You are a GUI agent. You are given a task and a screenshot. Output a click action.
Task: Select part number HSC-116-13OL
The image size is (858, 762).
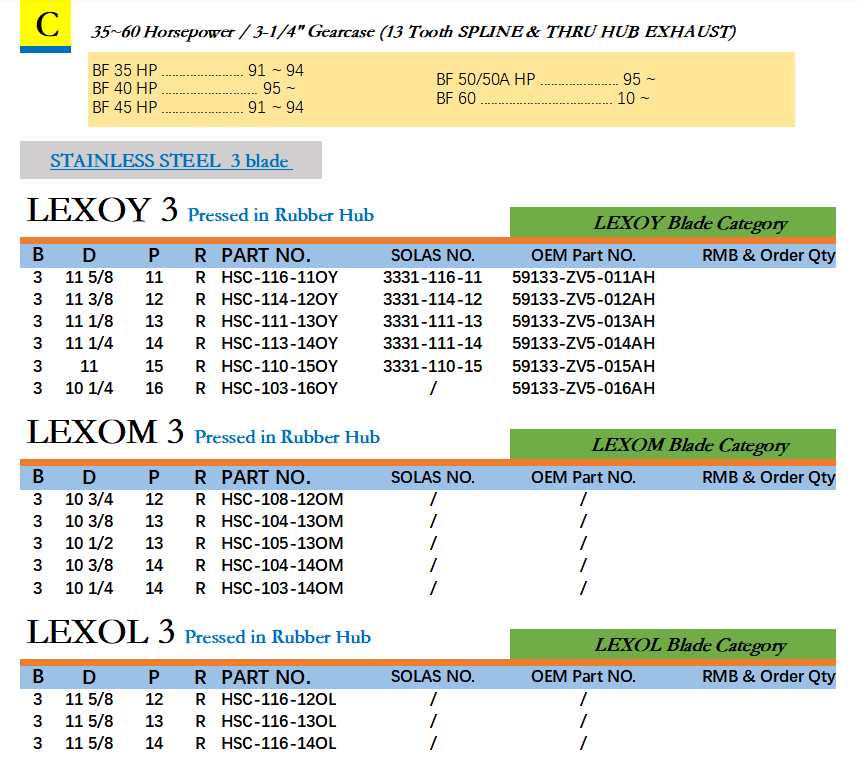click(x=279, y=721)
